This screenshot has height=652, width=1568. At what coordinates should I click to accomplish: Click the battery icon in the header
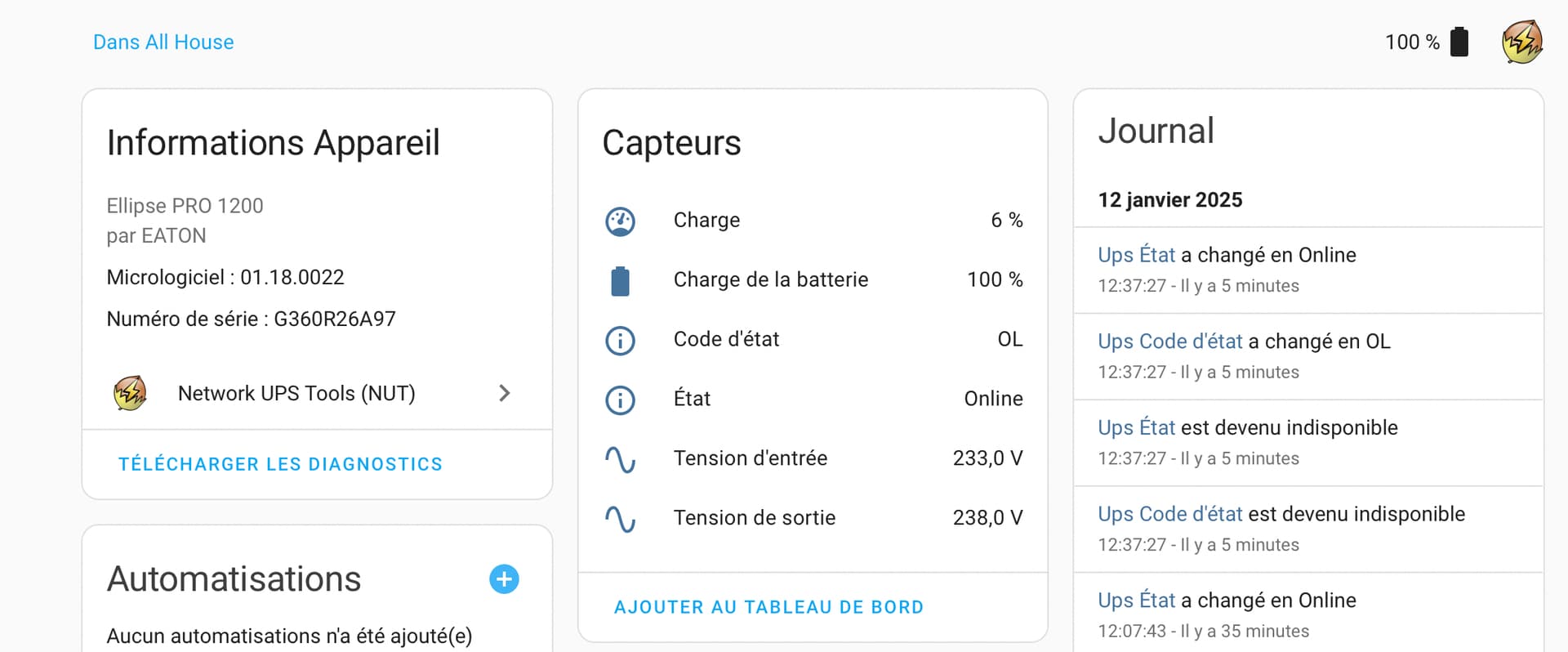click(x=1459, y=42)
